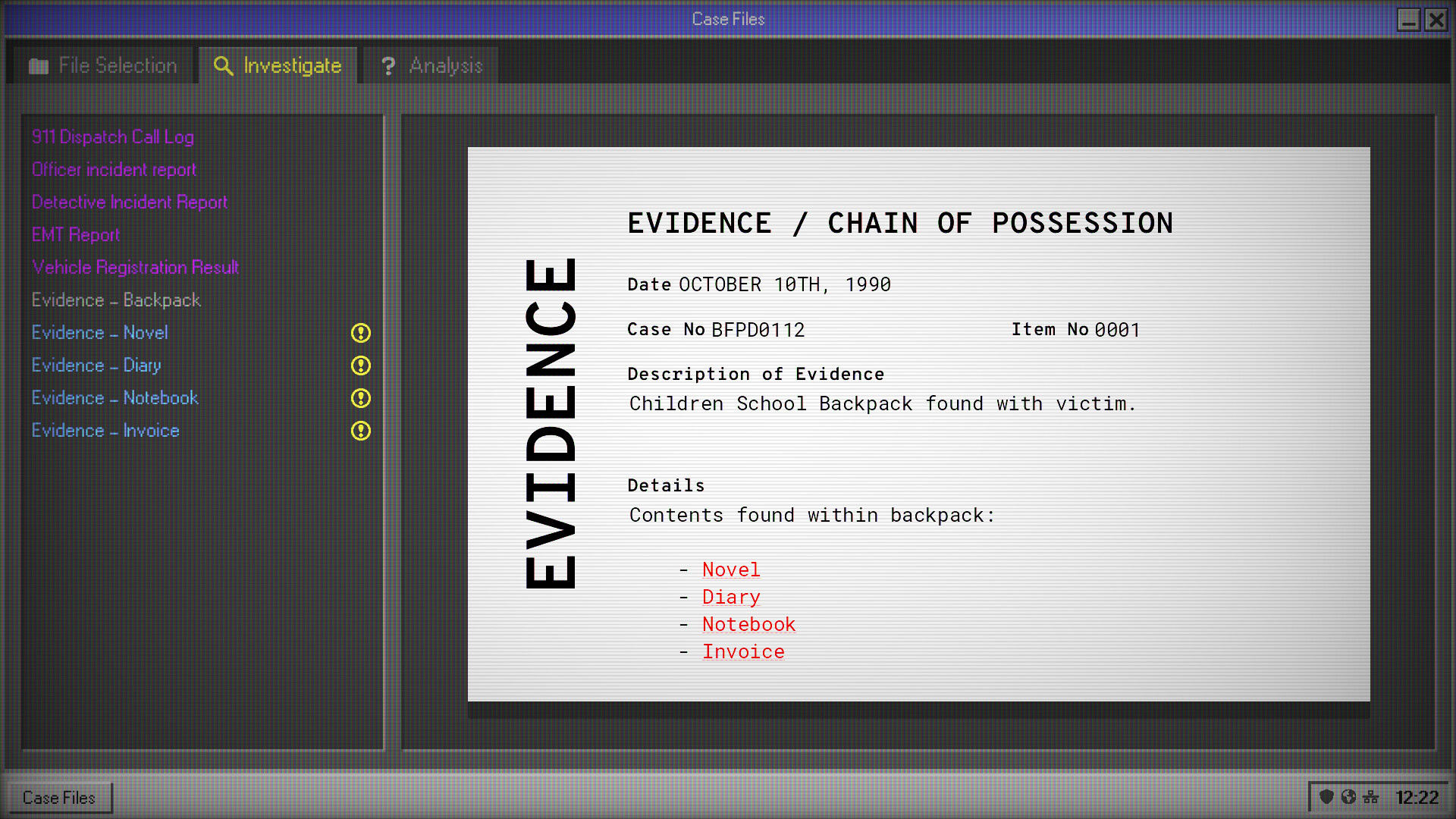Toggle the alert marker on Evidence – Invoice
The width and height of the screenshot is (1456, 819).
360,431
